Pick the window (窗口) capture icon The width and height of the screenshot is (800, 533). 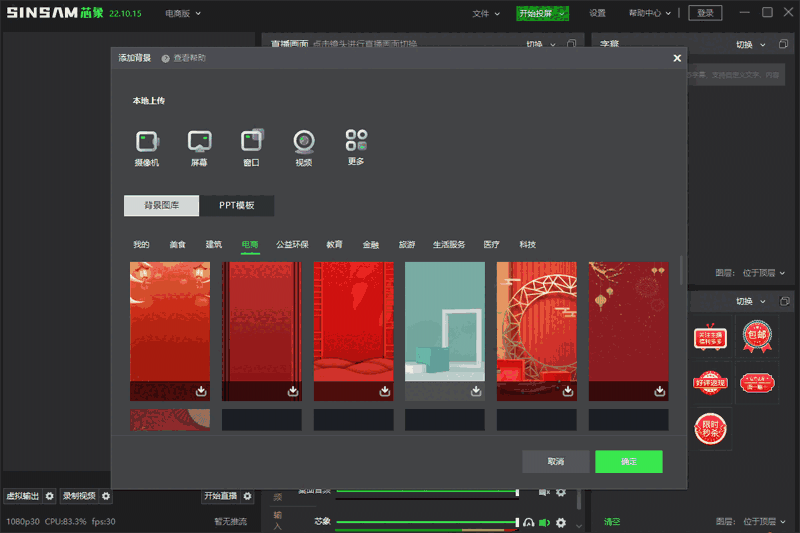(251, 142)
